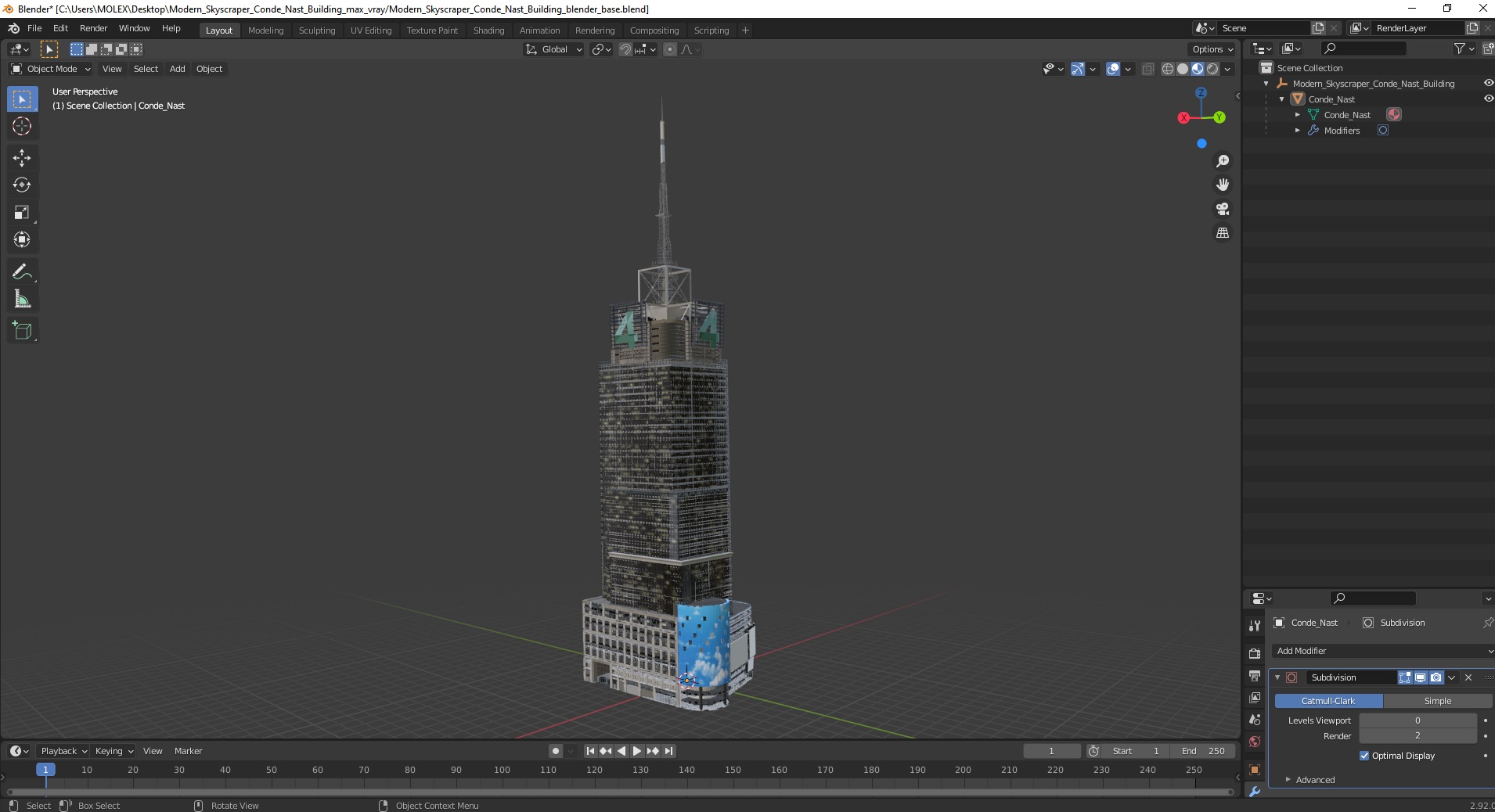The width and height of the screenshot is (1495, 812).
Task: Switch to the UV Editing workspace tab
Action: [x=371, y=31]
